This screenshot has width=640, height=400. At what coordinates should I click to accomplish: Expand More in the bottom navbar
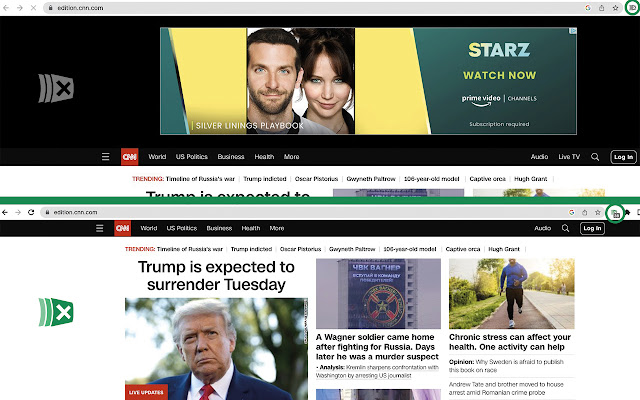click(x=277, y=228)
